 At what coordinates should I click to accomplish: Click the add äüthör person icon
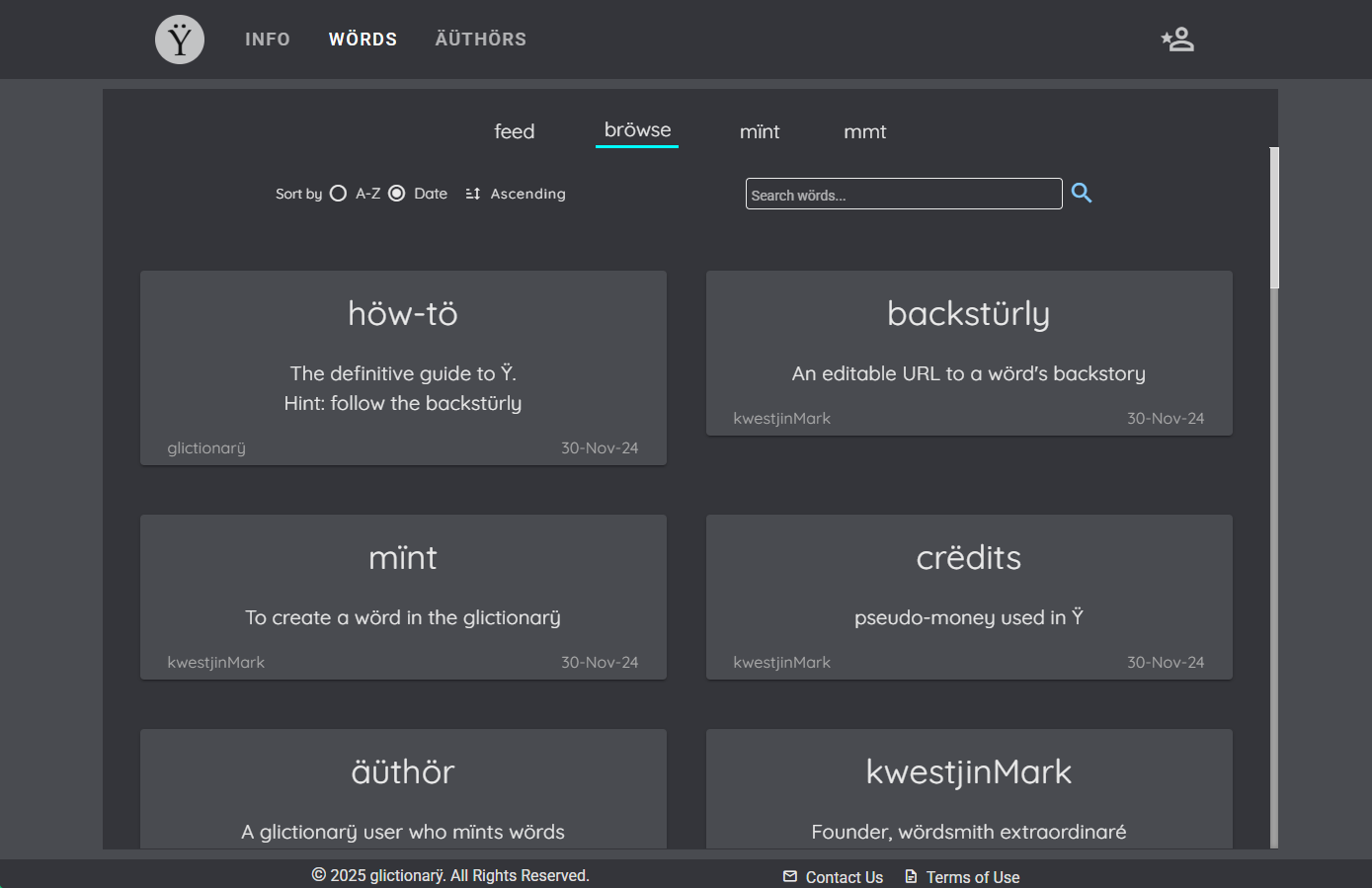[x=1177, y=40]
